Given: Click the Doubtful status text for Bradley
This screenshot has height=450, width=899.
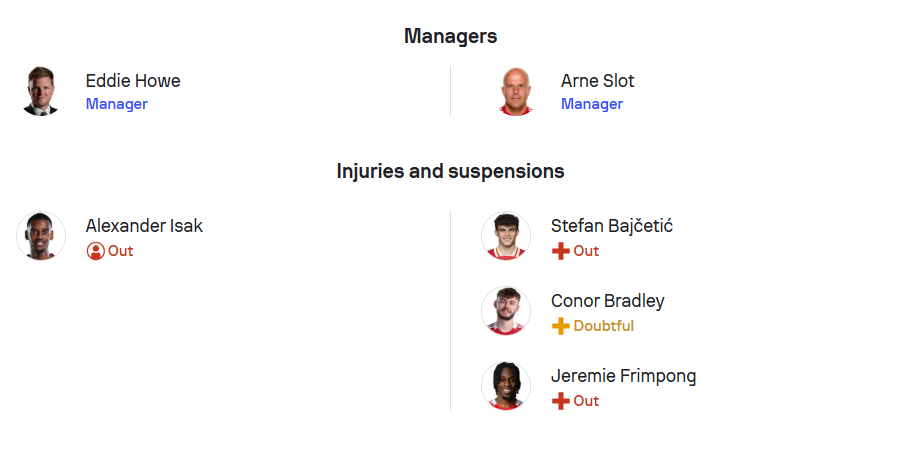Looking at the screenshot, I should pos(604,326).
